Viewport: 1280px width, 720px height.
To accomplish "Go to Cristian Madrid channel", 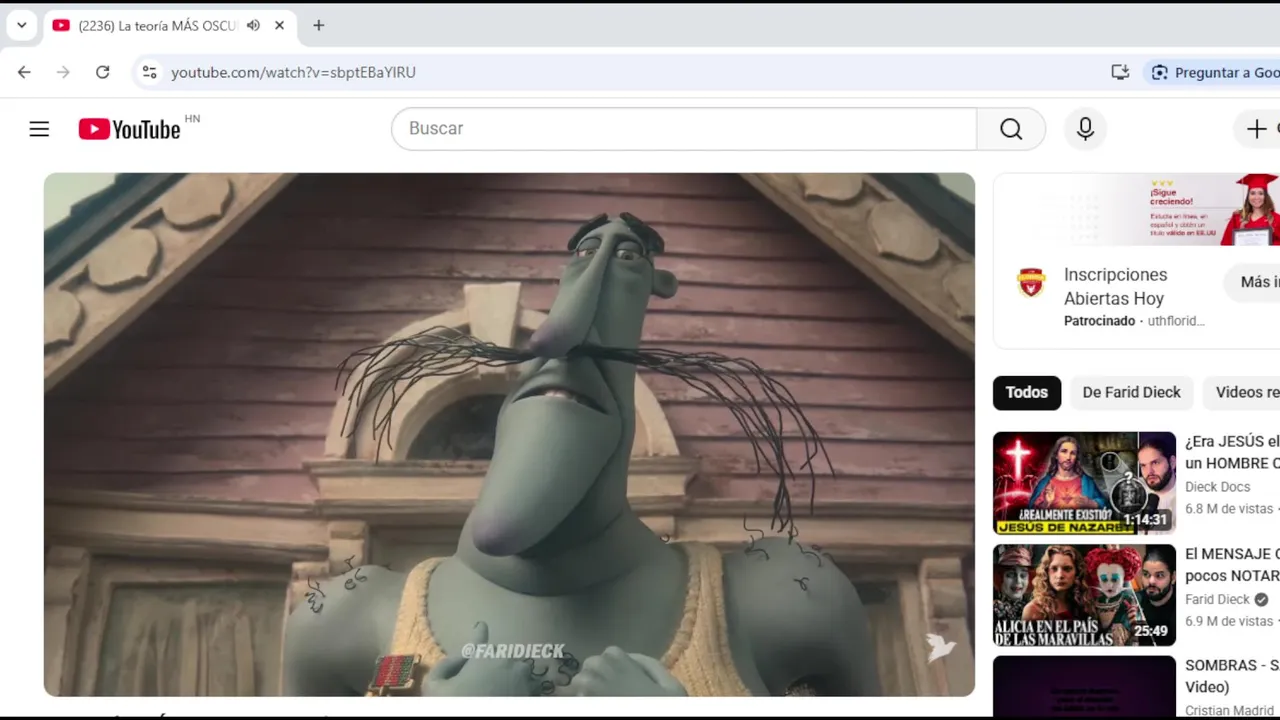I will click(x=1229, y=711).
